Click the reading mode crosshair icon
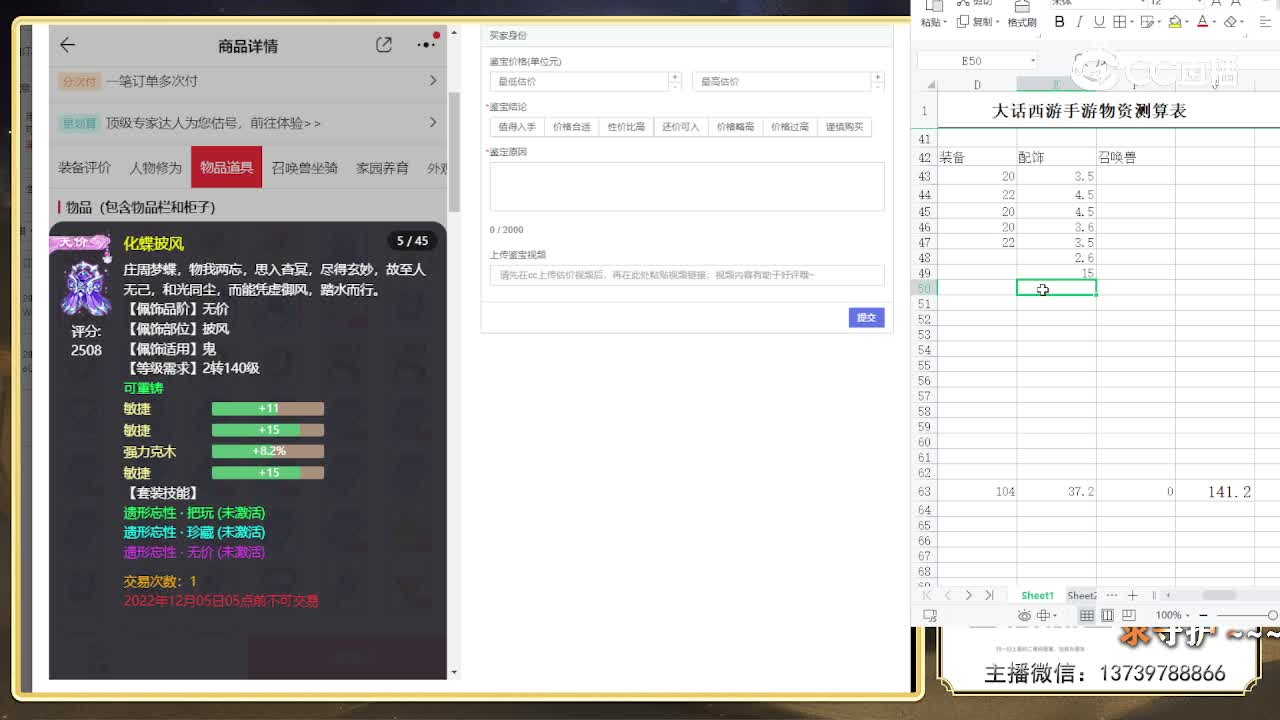This screenshot has width=1280, height=720. pyautogui.click(x=1043, y=616)
